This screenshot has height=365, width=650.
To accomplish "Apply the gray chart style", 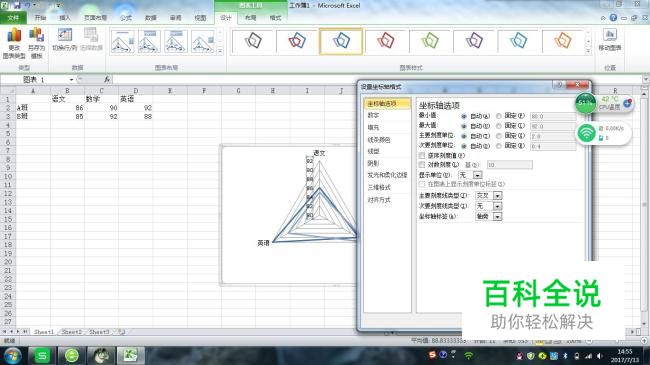I will 253,41.
